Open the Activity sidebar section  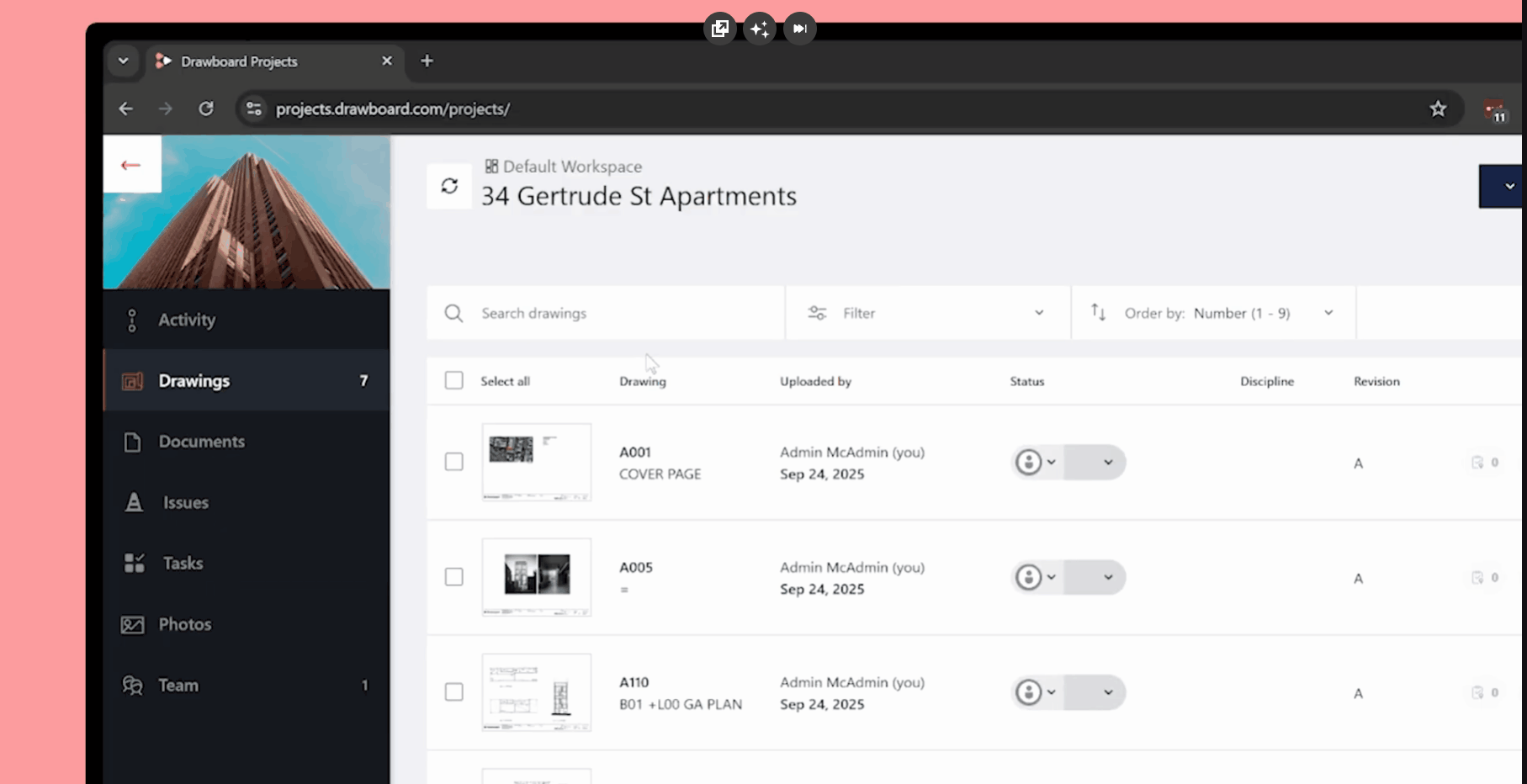coord(246,320)
